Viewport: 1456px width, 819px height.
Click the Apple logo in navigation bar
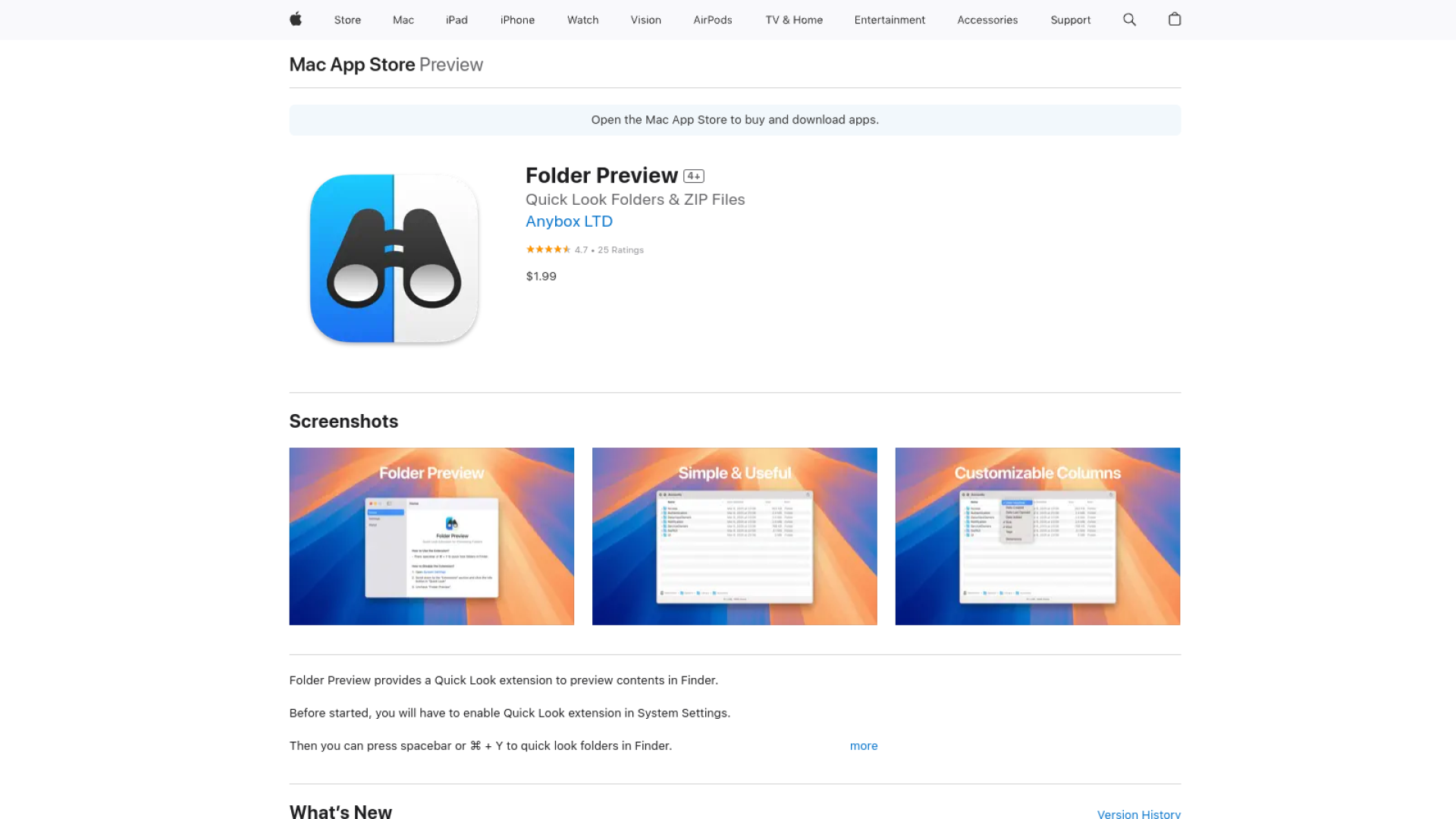pyautogui.click(x=296, y=19)
